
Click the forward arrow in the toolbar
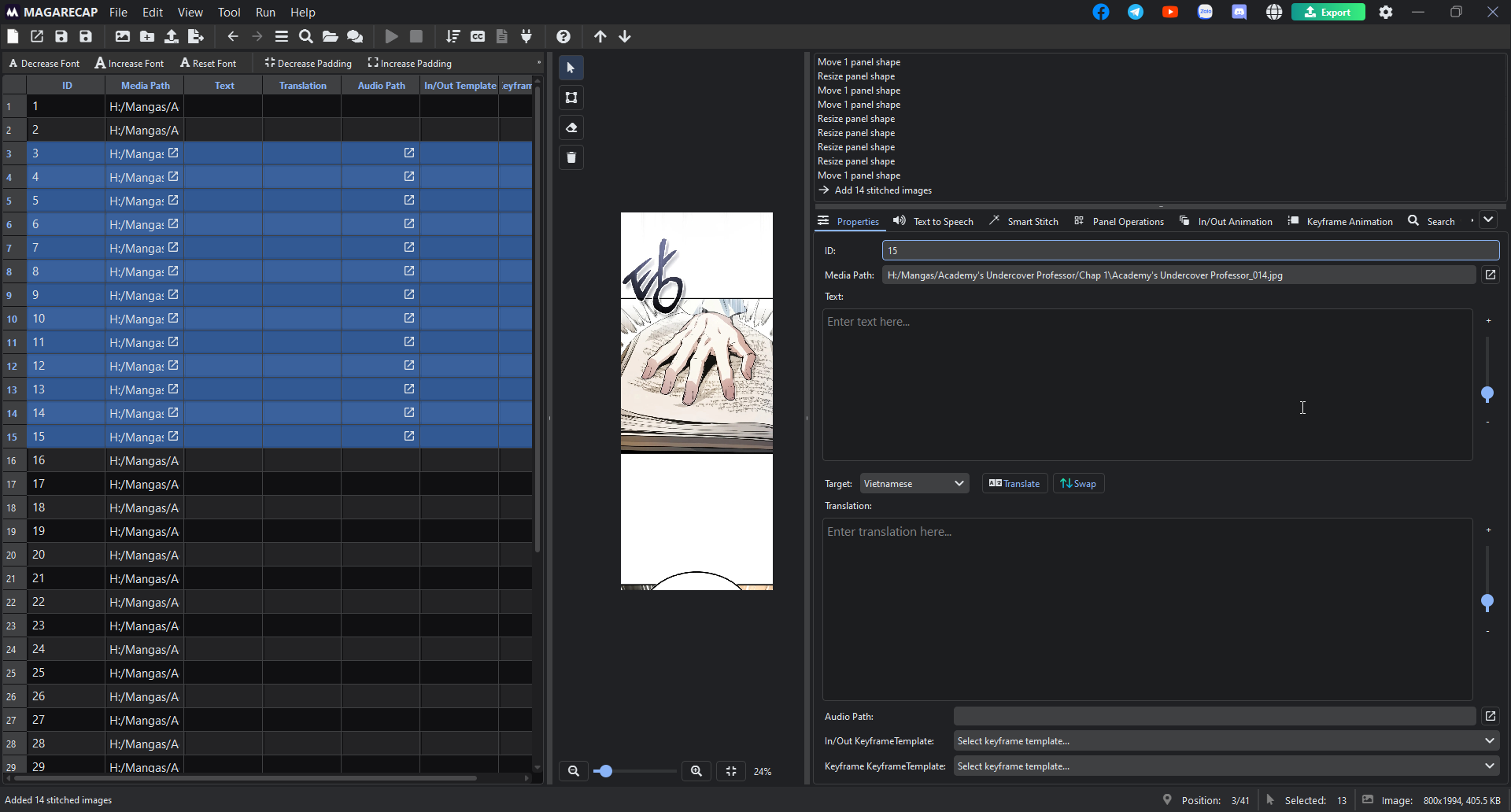tap(257, 36)
